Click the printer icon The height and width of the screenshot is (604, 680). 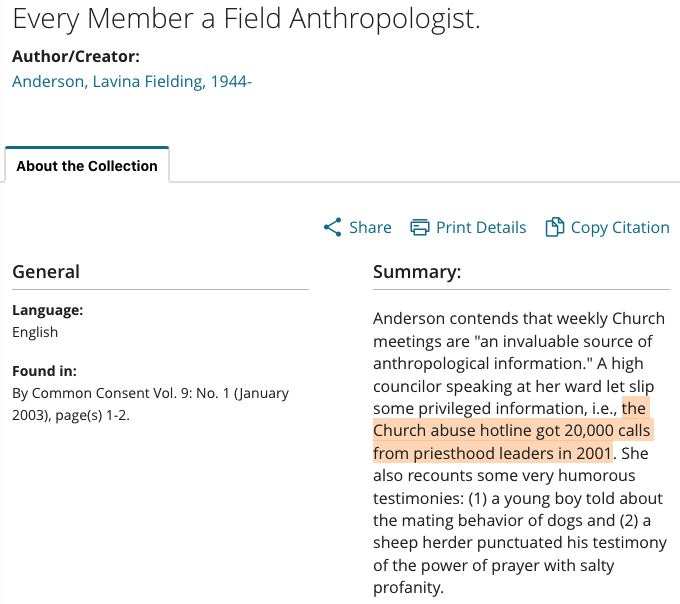[x=420, y=227]
